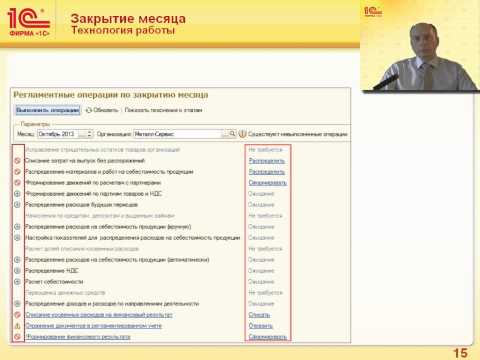
Task: Select row Исправление отрицательных остатков товаров организаций
Action: 103,150
